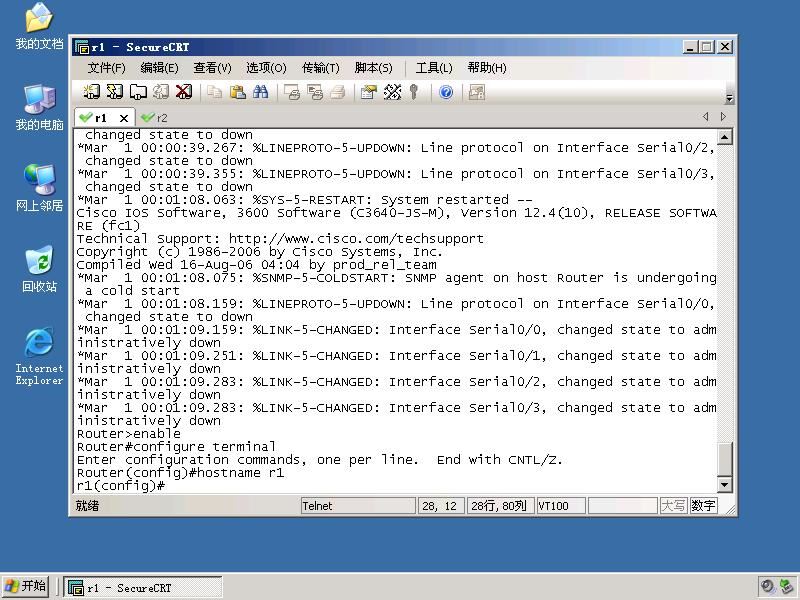Screen dimensions: 800x600
Task: Click the VT100 status bar entry
Action: coord(561,506)
